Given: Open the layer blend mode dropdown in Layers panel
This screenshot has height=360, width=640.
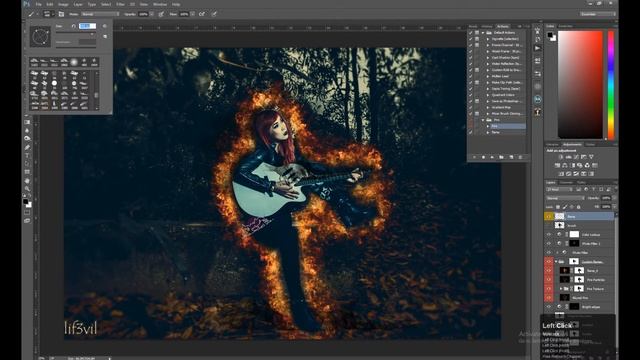Looking at the screenshot, I should click(x=565, y=198).
